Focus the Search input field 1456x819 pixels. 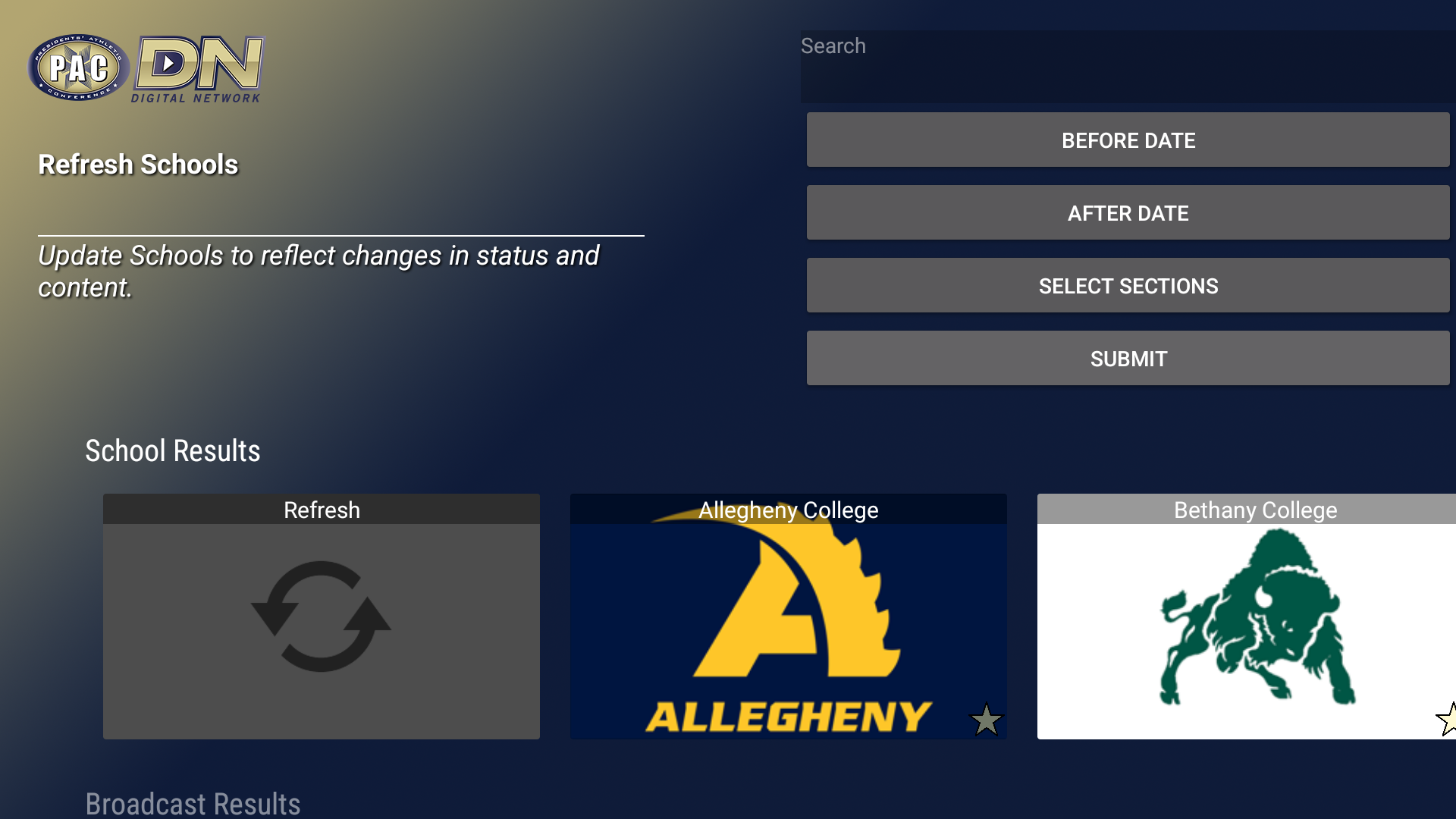[x=1128, y=67]
